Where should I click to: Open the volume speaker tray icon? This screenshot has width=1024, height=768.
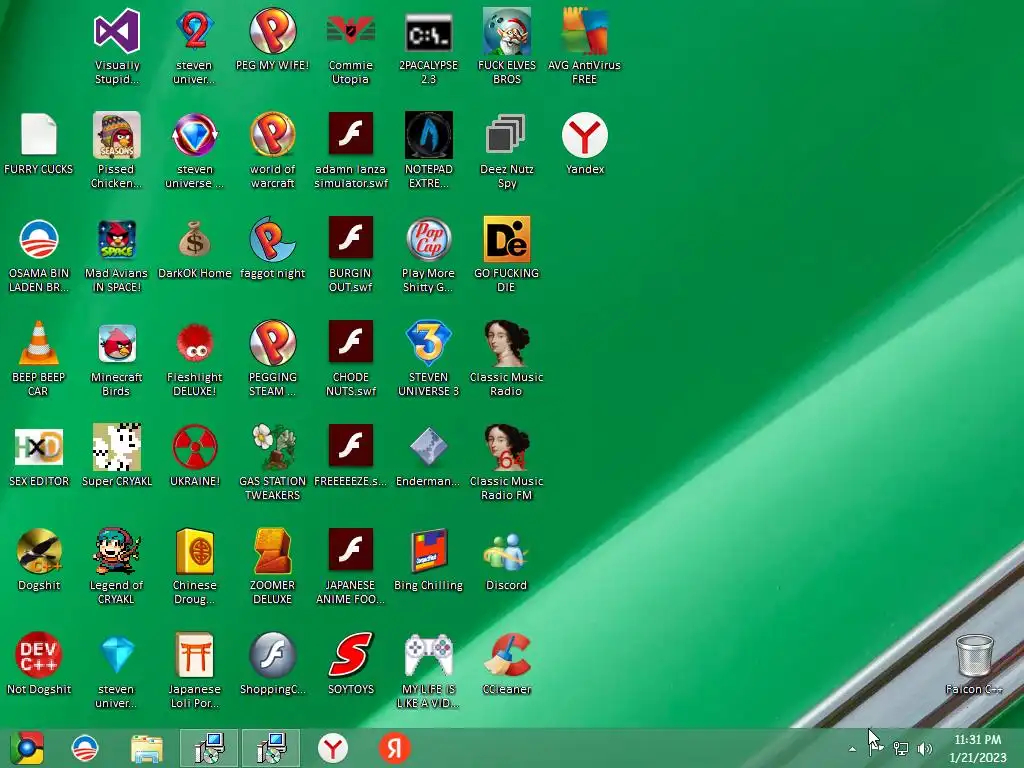tap(925, 749)
